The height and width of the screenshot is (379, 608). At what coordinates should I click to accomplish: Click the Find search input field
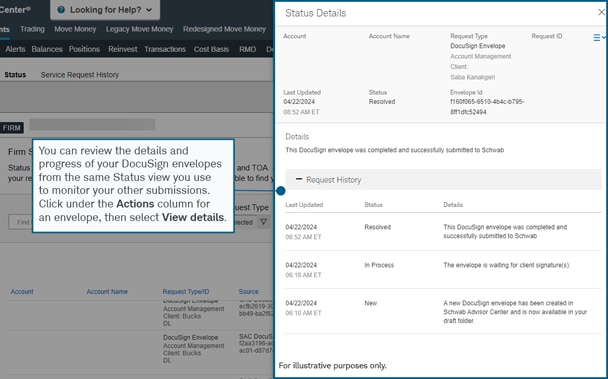pyautogui.click(x=20, y=222)
